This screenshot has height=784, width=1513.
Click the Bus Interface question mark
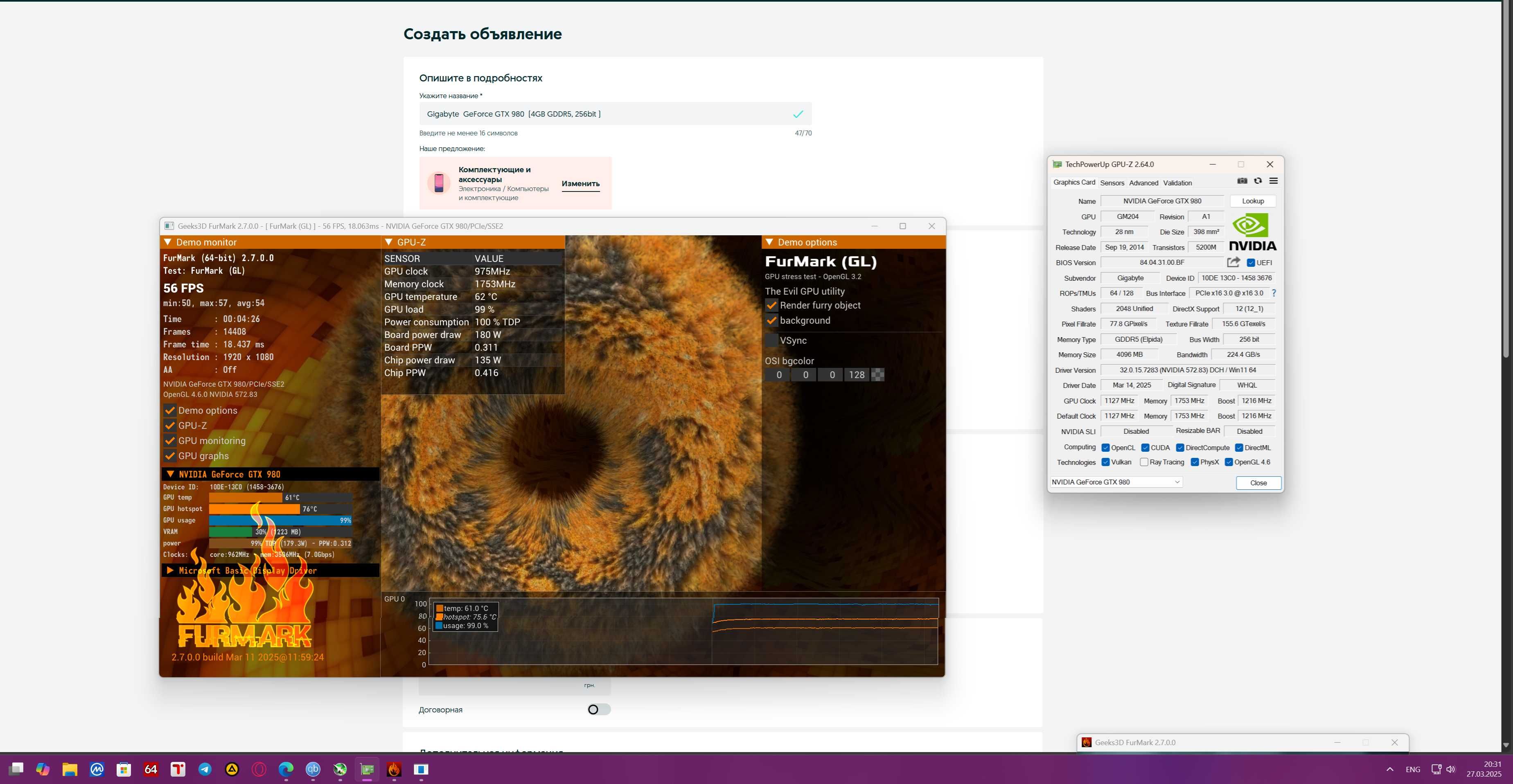tap(1273, 293)
